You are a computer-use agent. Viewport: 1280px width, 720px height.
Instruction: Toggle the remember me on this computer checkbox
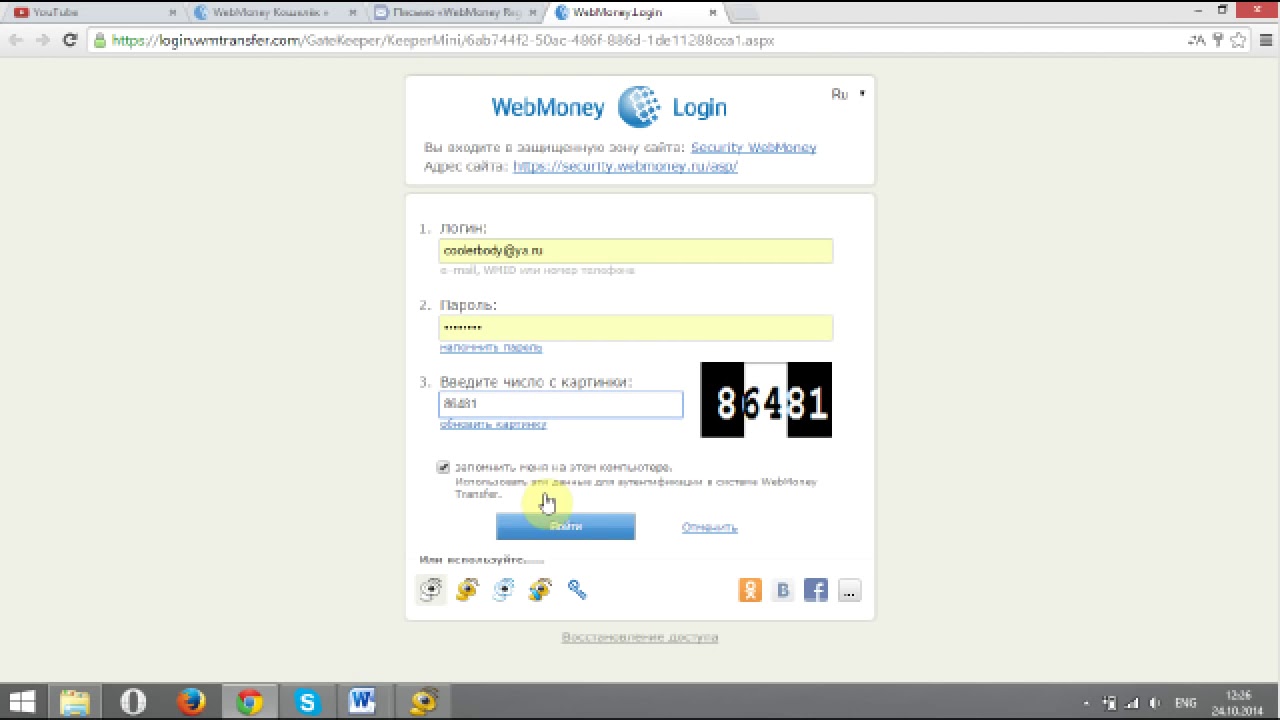443,467
